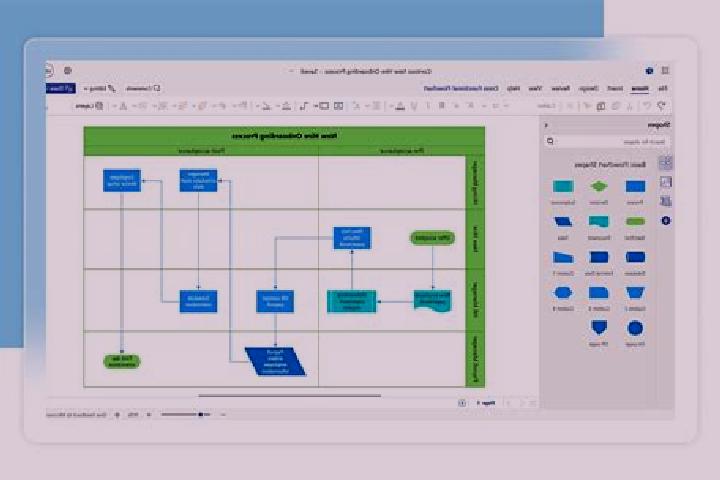The width and height of the screenshot is (720, 480).
Task: Select the Connector tool in ribbon
Action: click(x=304, y=106)
